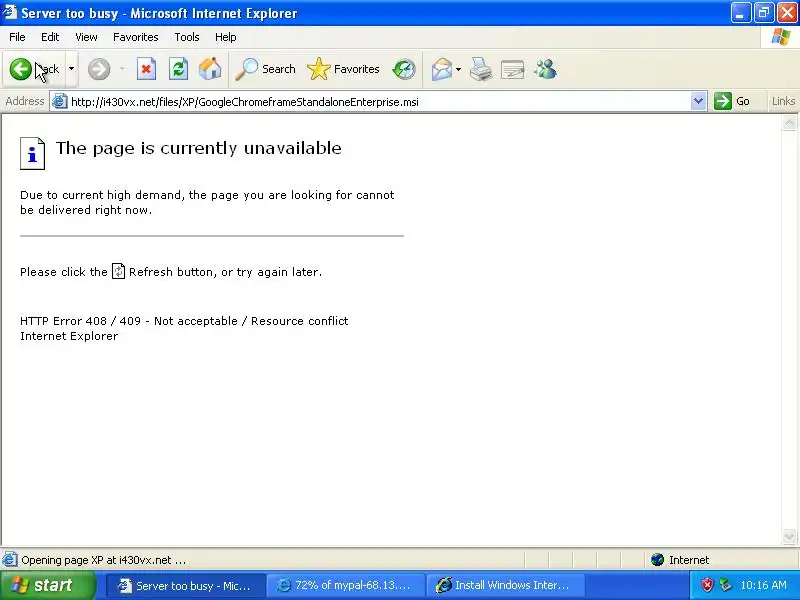Open the Favorites star toolbar button
Screen dimensions: 800x600
click(343, 69)
